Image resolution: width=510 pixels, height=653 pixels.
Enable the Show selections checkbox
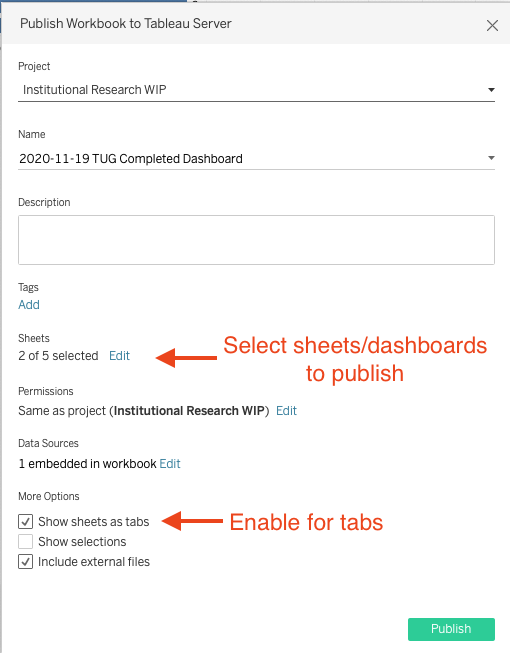[x=25, y=541]
